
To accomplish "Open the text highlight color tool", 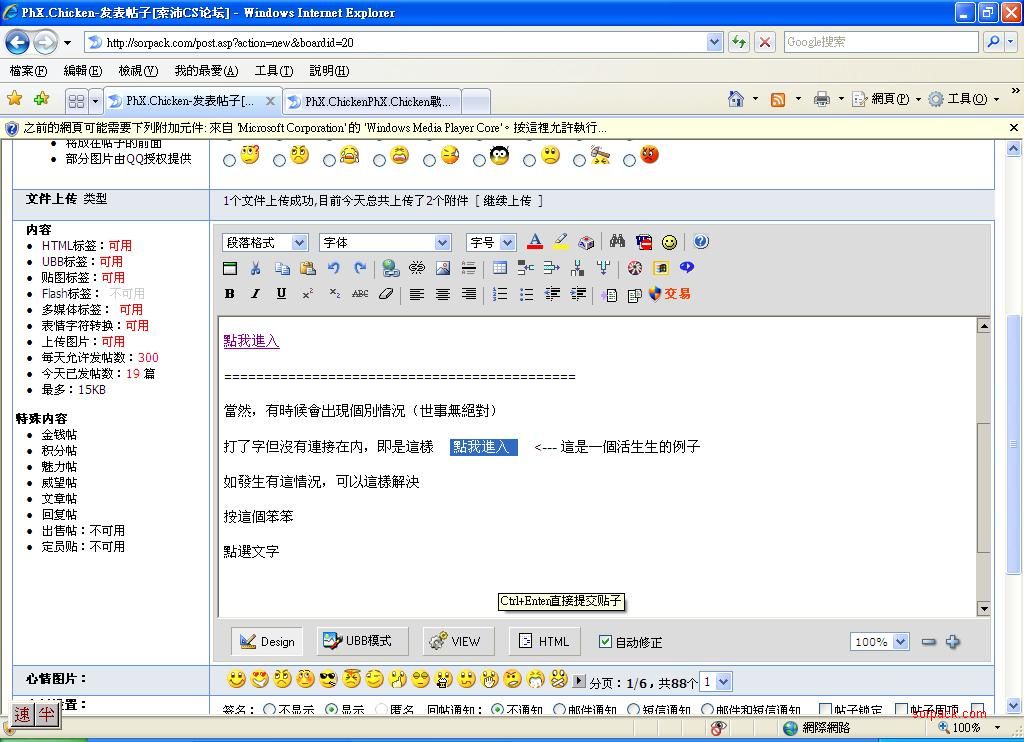I will (x=560, y=242).
